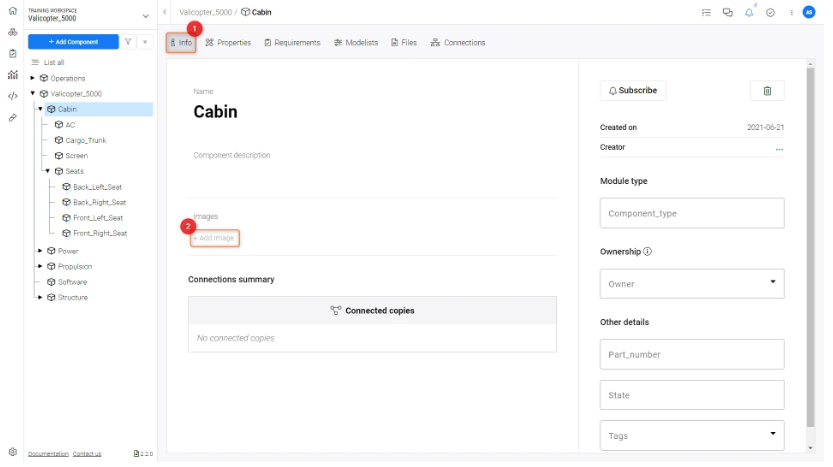This screenshot has height=467, width=833.
Task: Select Cargo_Trunk in the component tree
Action: click(85, 140)
